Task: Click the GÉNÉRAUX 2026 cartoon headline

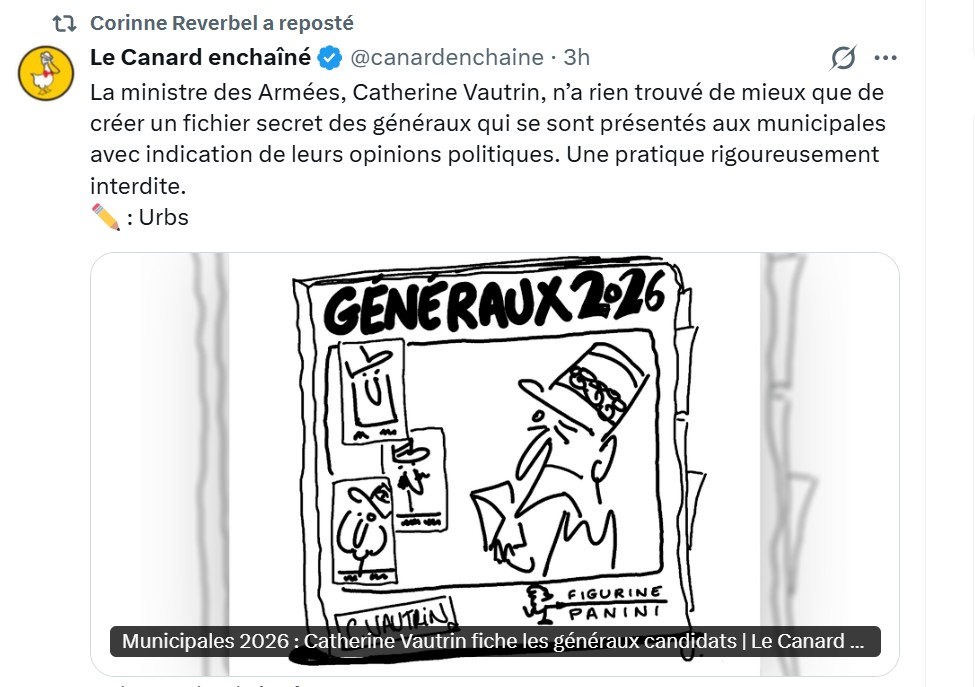Action: (x=495, y=303)
